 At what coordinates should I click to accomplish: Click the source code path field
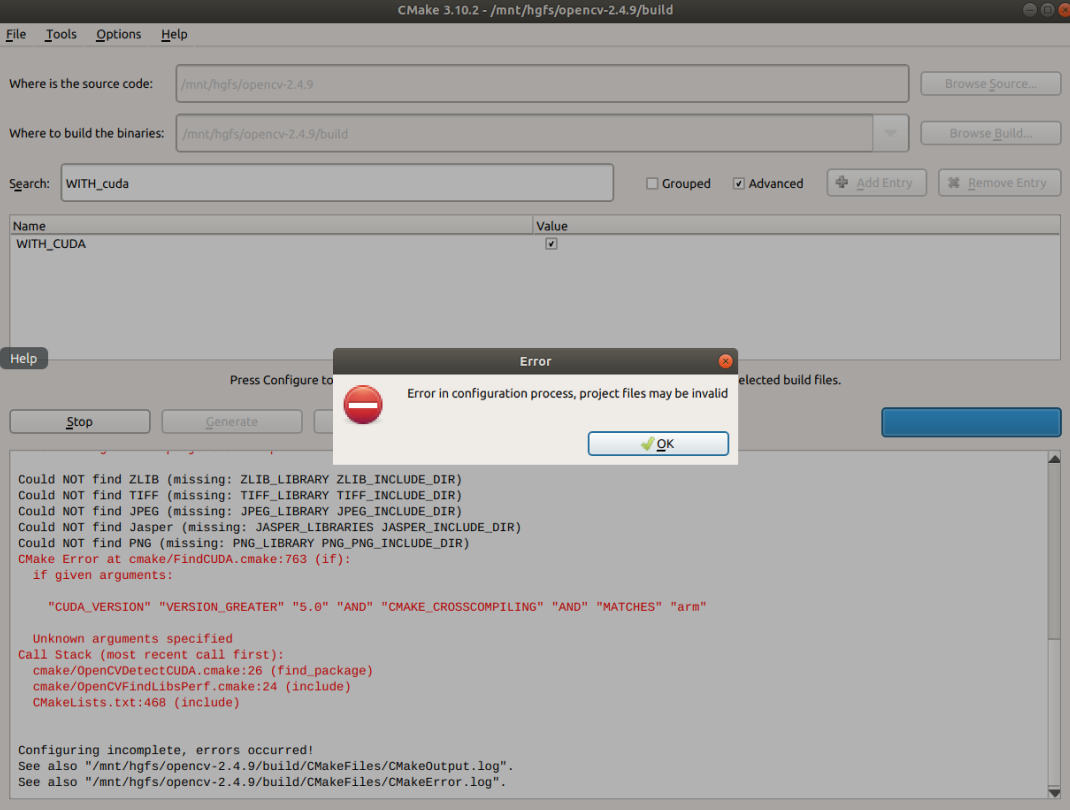coord(542,84)
